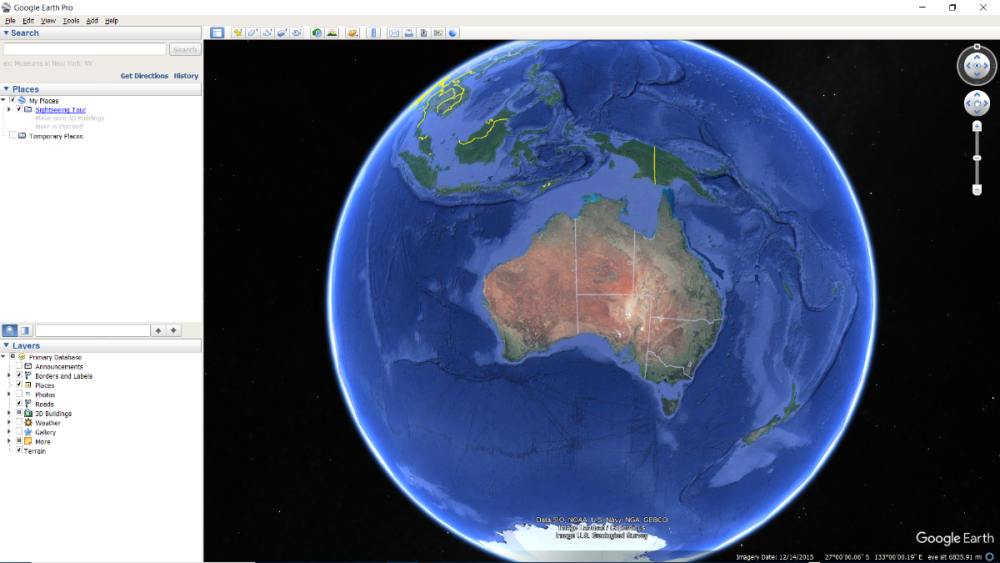Collapse the Layers panel header

click(101, 346)
